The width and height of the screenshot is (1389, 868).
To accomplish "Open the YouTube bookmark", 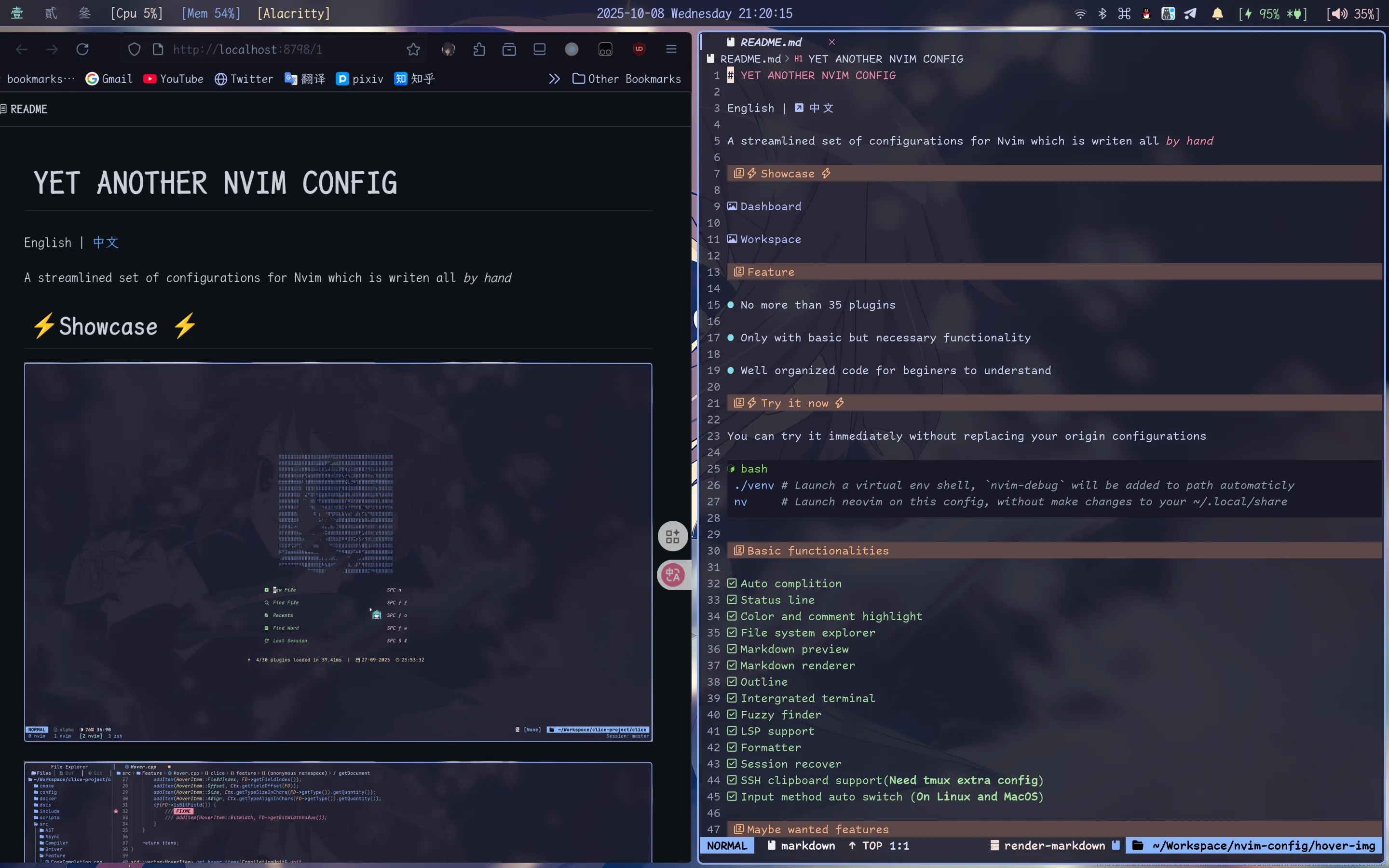I will click(173, 79).
